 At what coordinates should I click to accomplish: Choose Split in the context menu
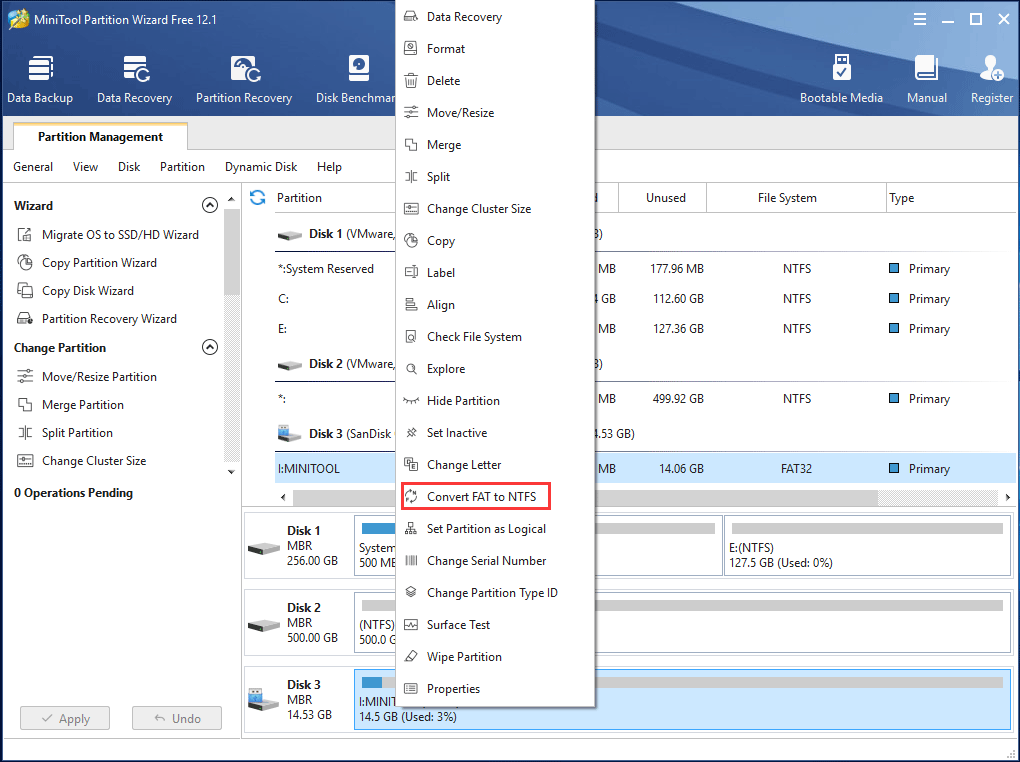[x=495, y=176]
